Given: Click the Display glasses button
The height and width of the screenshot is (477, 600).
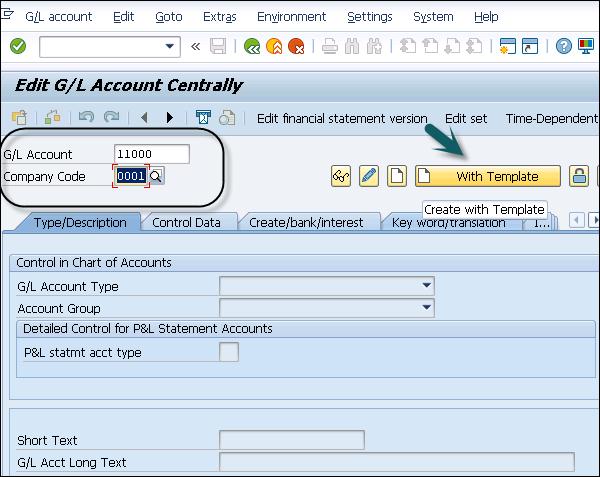Looking at the screenshot, I should point(341,176).
